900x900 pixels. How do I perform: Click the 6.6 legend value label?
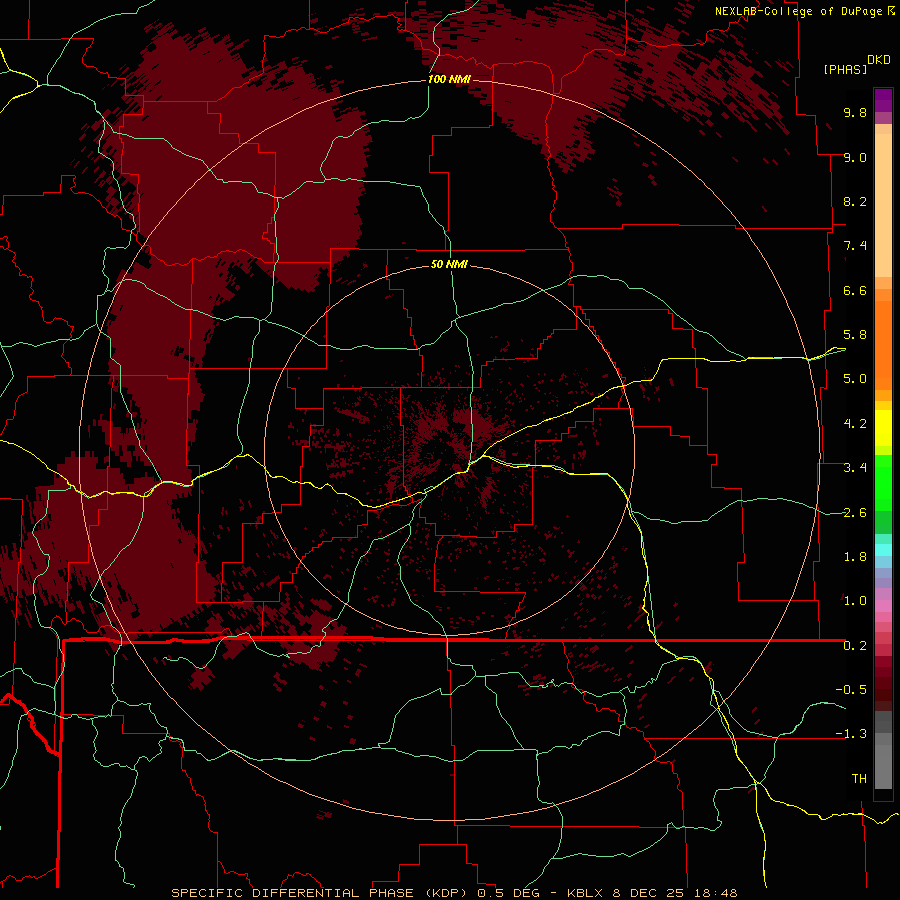point(855,290)
